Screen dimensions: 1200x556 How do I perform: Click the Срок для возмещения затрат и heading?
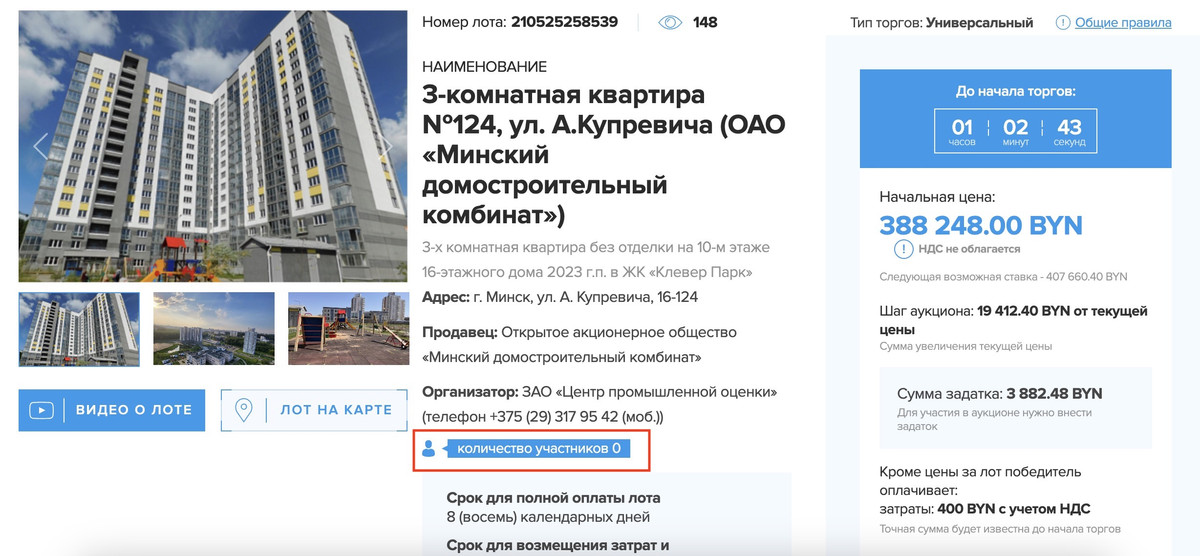pos(557,546)
